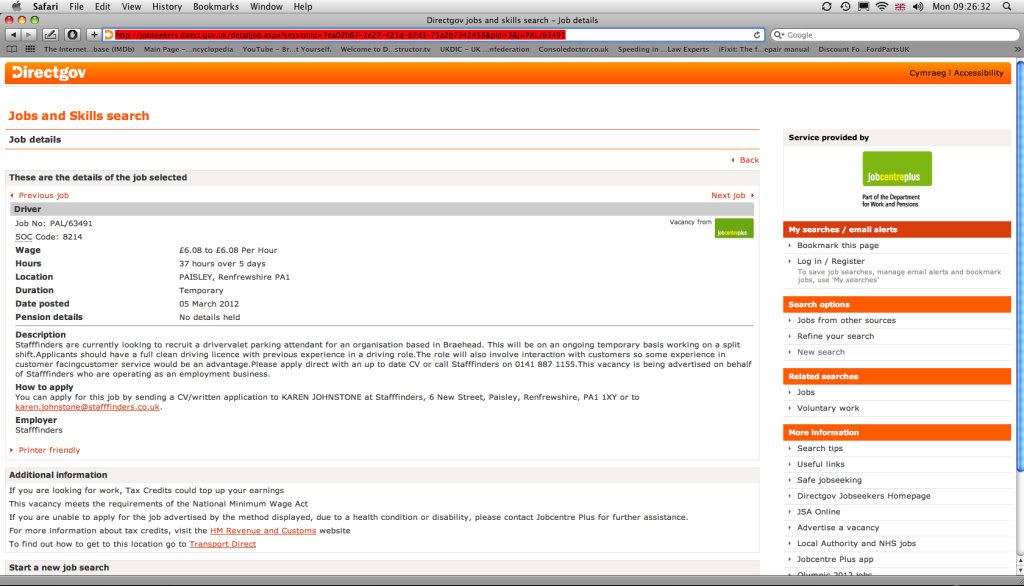Image resolution: width=1024 pixels, height=586 pixels.
Task: Open the display menu bar icon
Action: click(863, 7)
